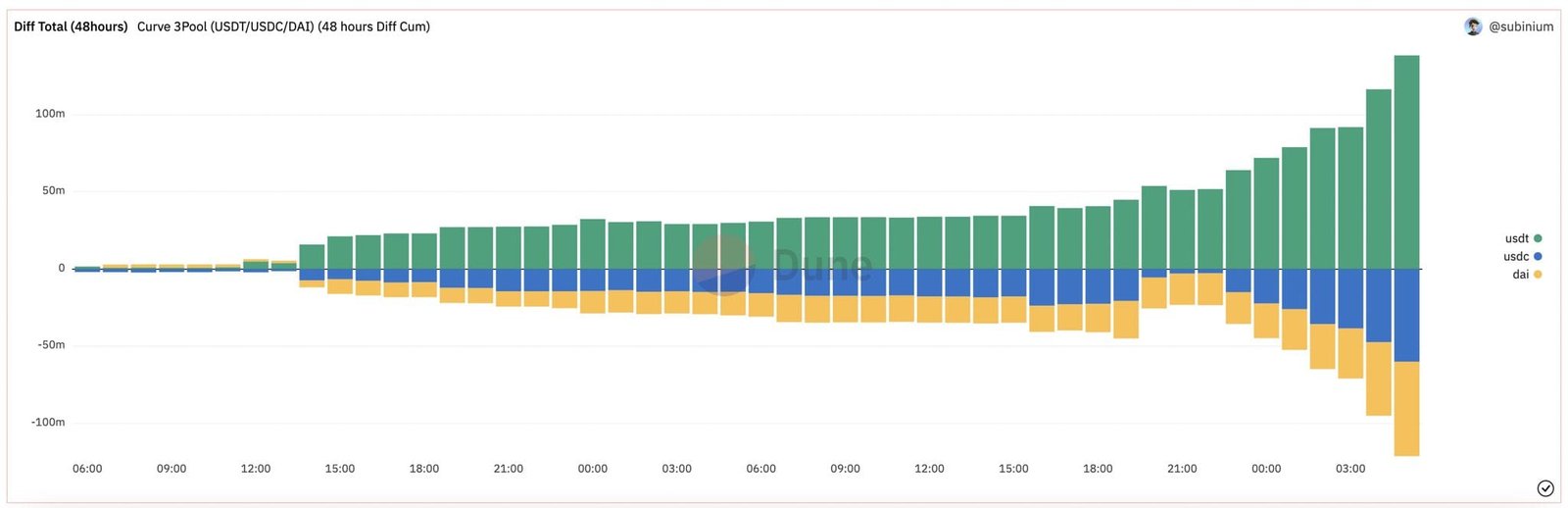Viewport: 1568px width, 508px height.
Task: Click the 100m y-axis label
Action: click(50, 114)
